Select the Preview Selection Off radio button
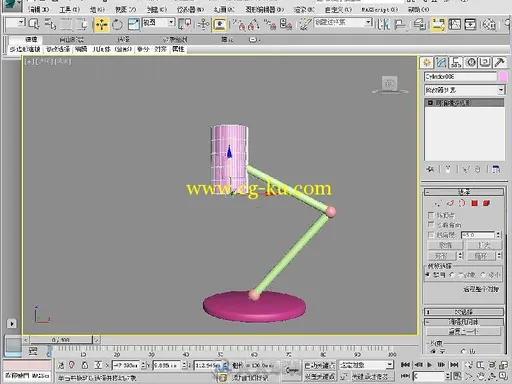This screenshot has height=384, width=512. [428, 275]
